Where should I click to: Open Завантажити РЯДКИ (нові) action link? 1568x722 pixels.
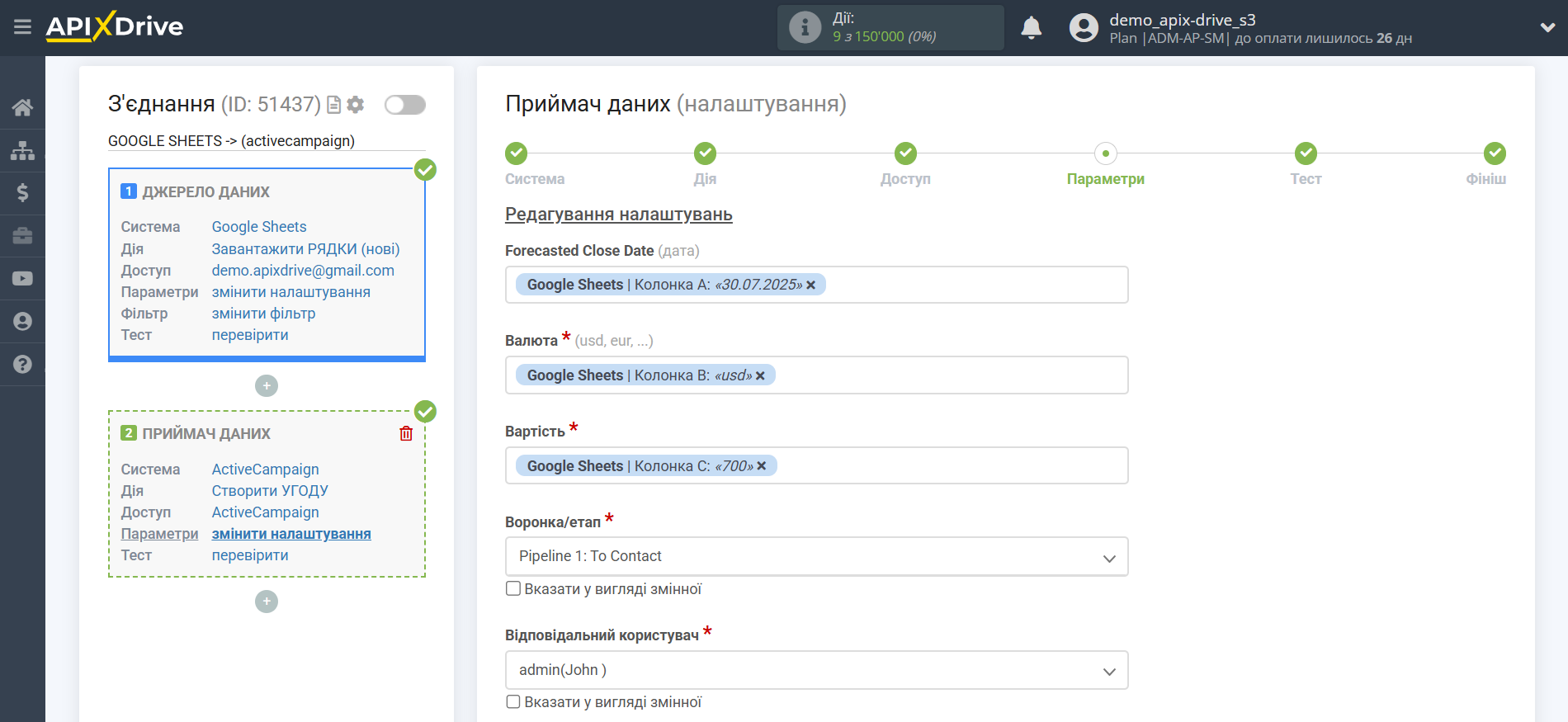[305, 249]
